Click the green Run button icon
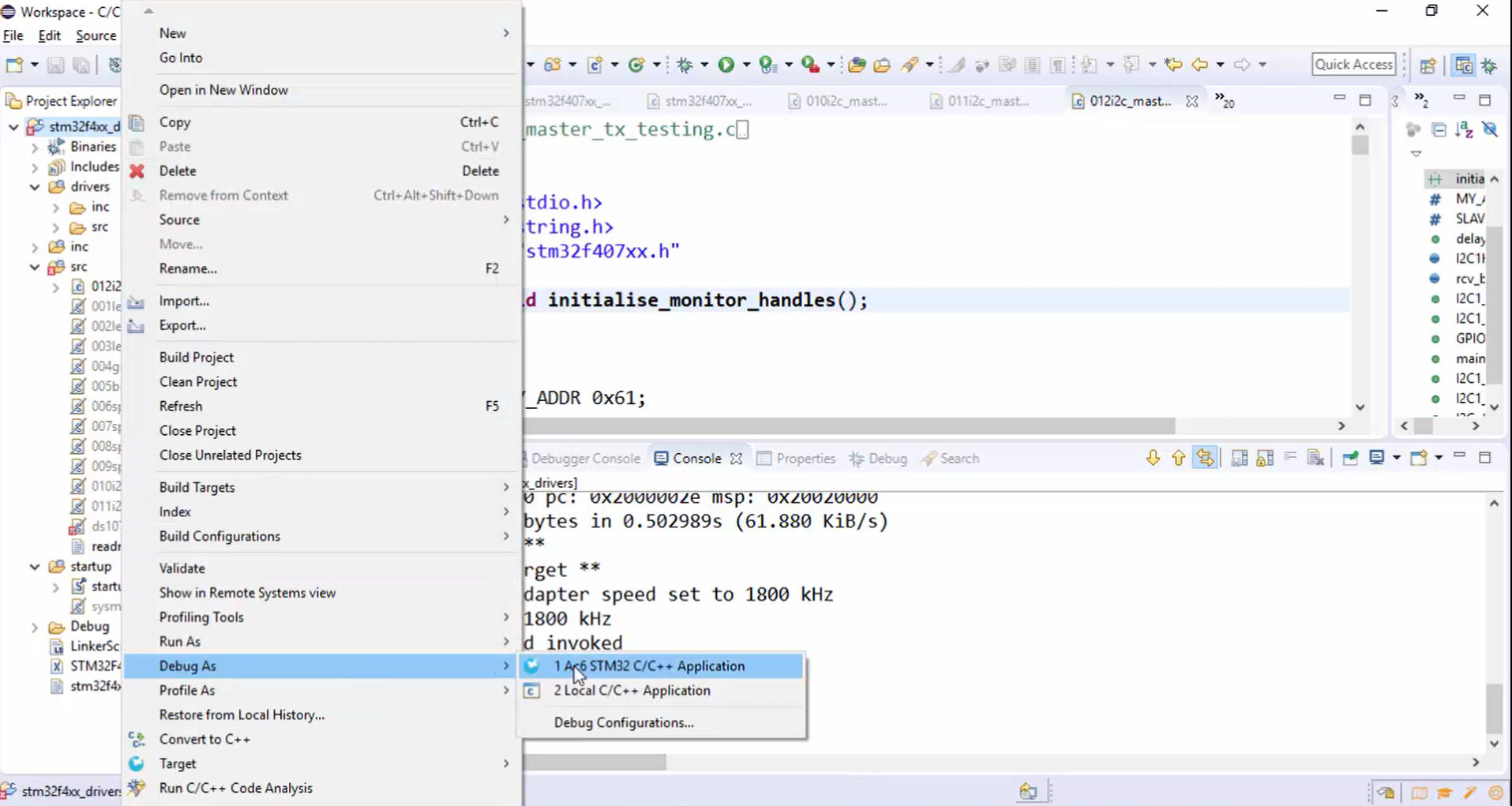1512x806 pixels. 726,65
